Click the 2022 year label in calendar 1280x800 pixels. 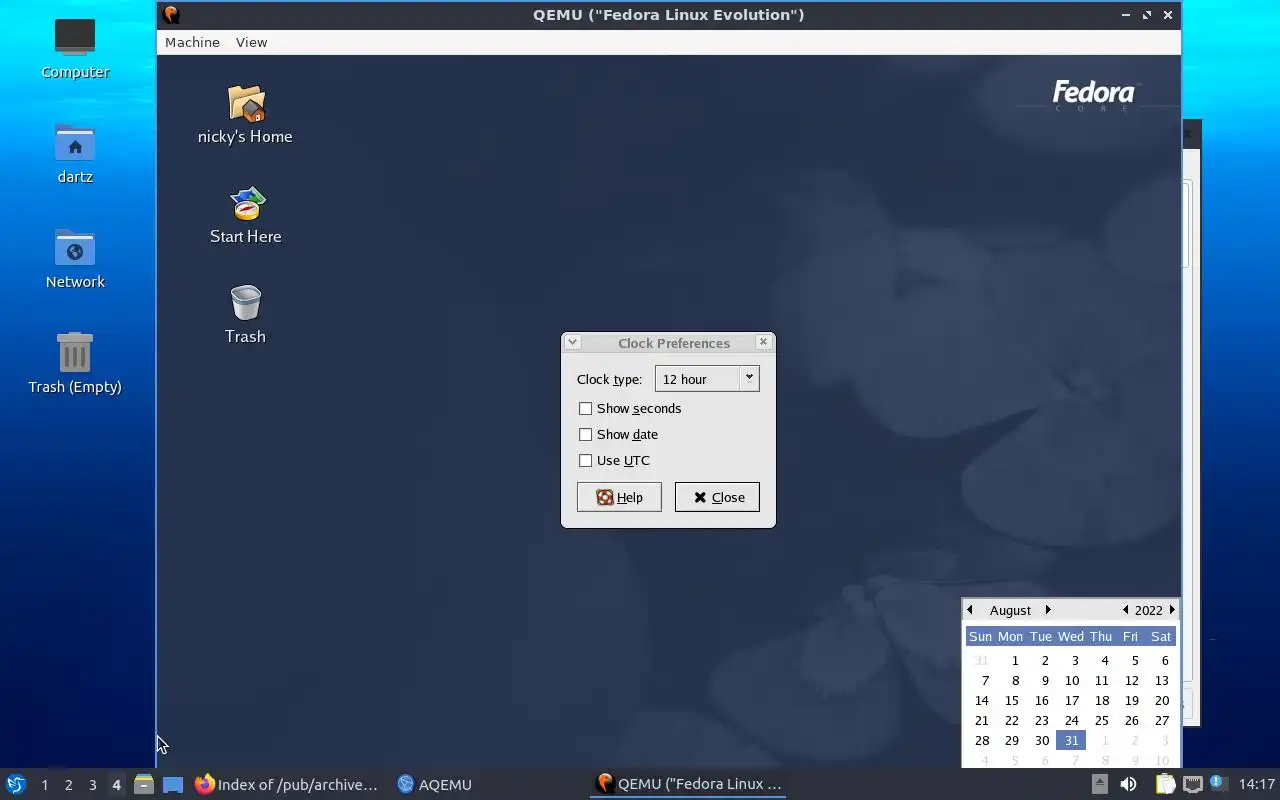point(1149,610)
